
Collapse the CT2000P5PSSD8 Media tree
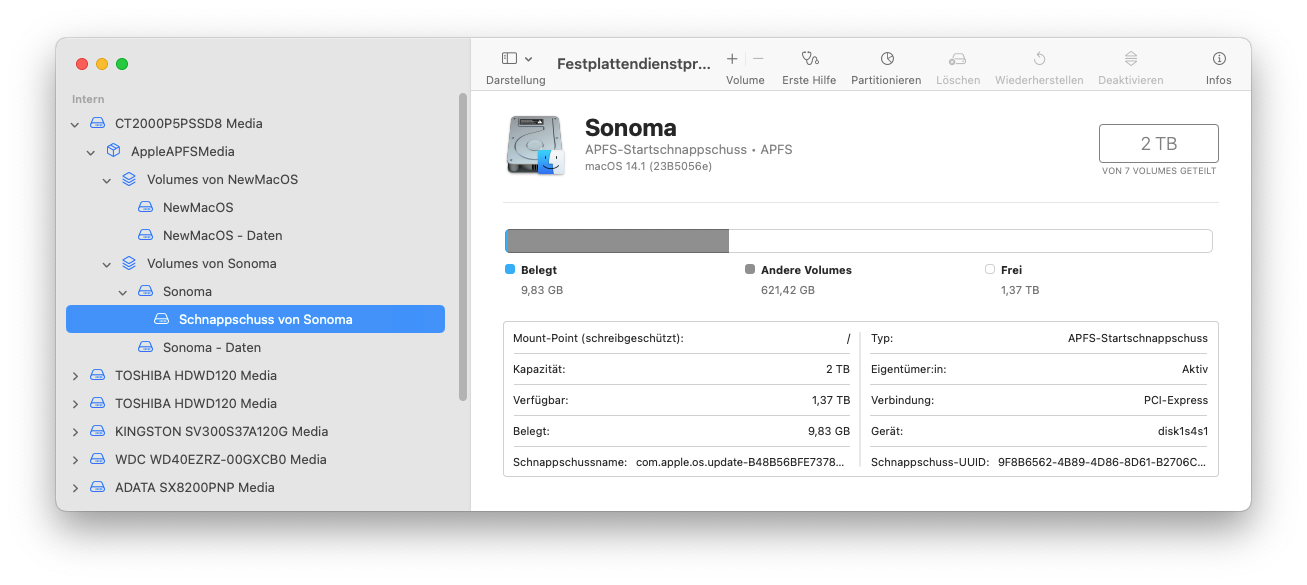75,124
